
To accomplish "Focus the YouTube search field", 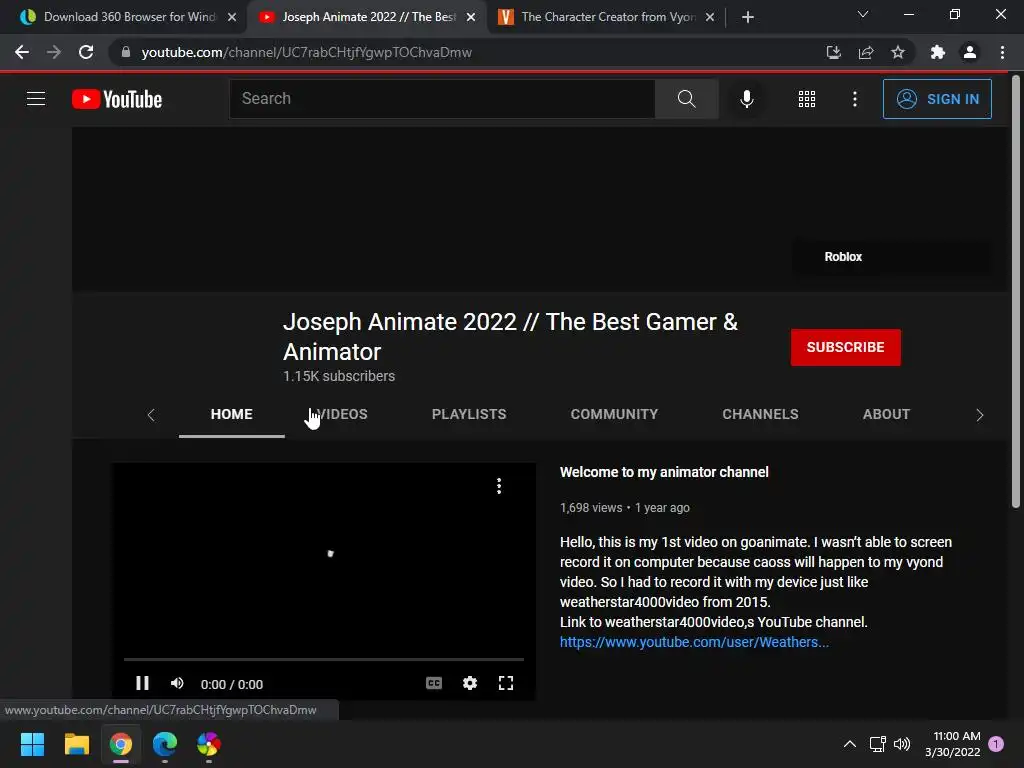I will click(x=442, y=99).
